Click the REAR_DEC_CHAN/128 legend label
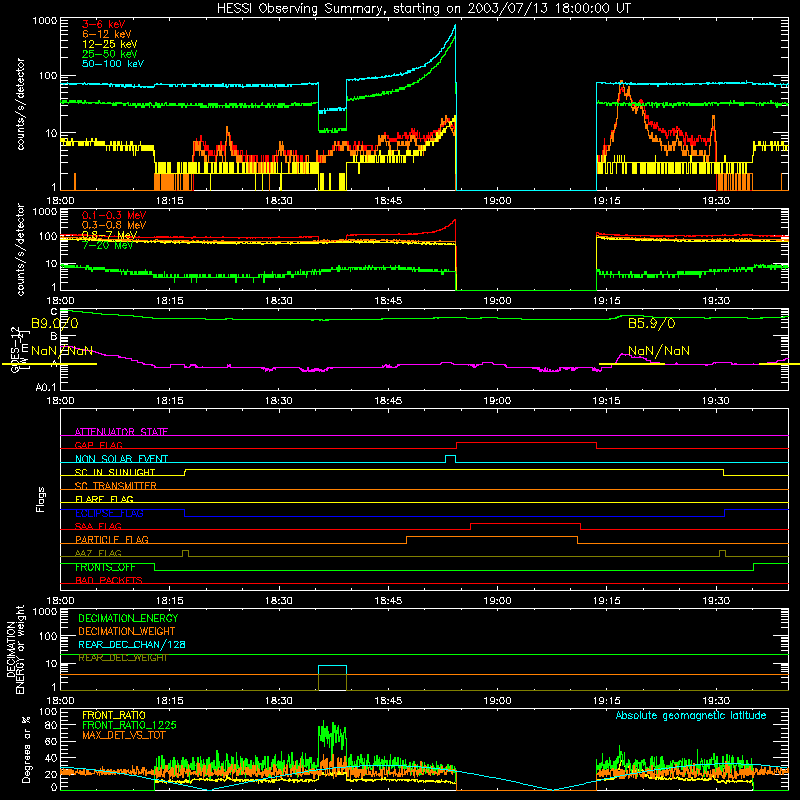Viewport: 800px width, 800px height. [x=132, y=645]
